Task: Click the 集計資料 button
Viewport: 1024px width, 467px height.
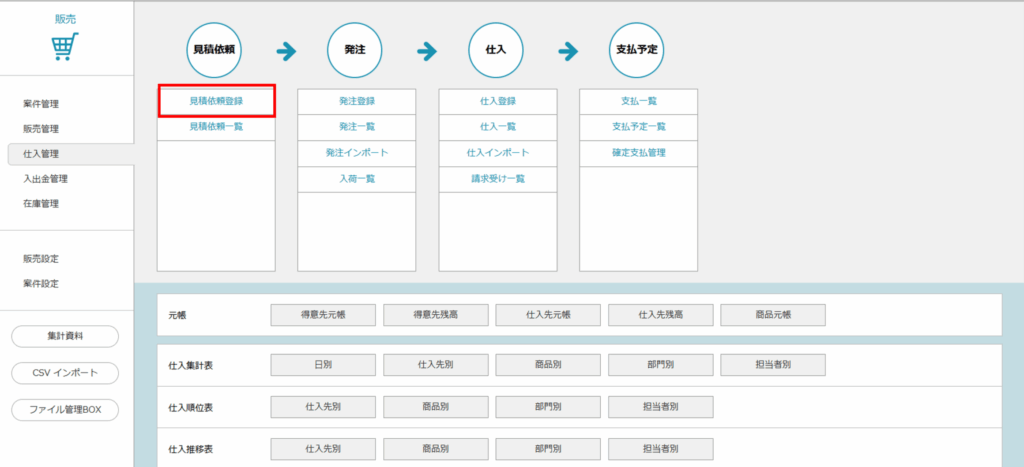Action: coord(65,336)
